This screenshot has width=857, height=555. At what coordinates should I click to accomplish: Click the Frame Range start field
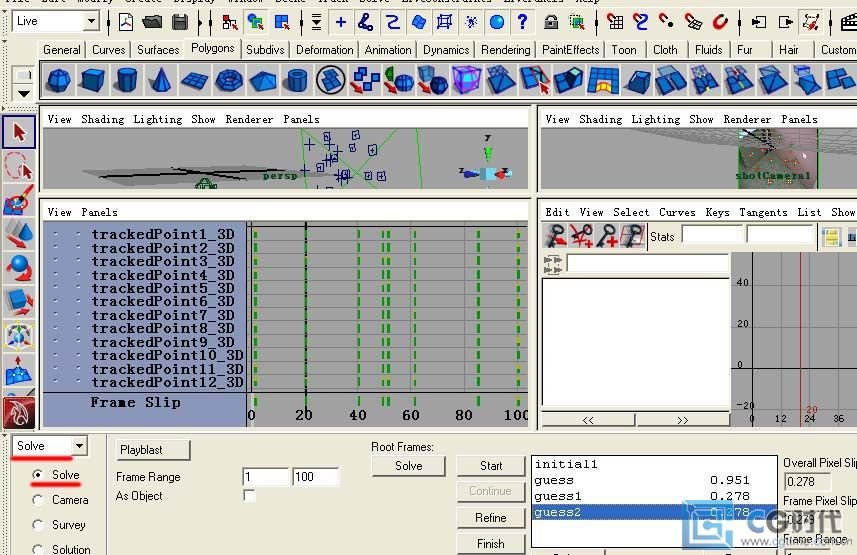(266, 477)
